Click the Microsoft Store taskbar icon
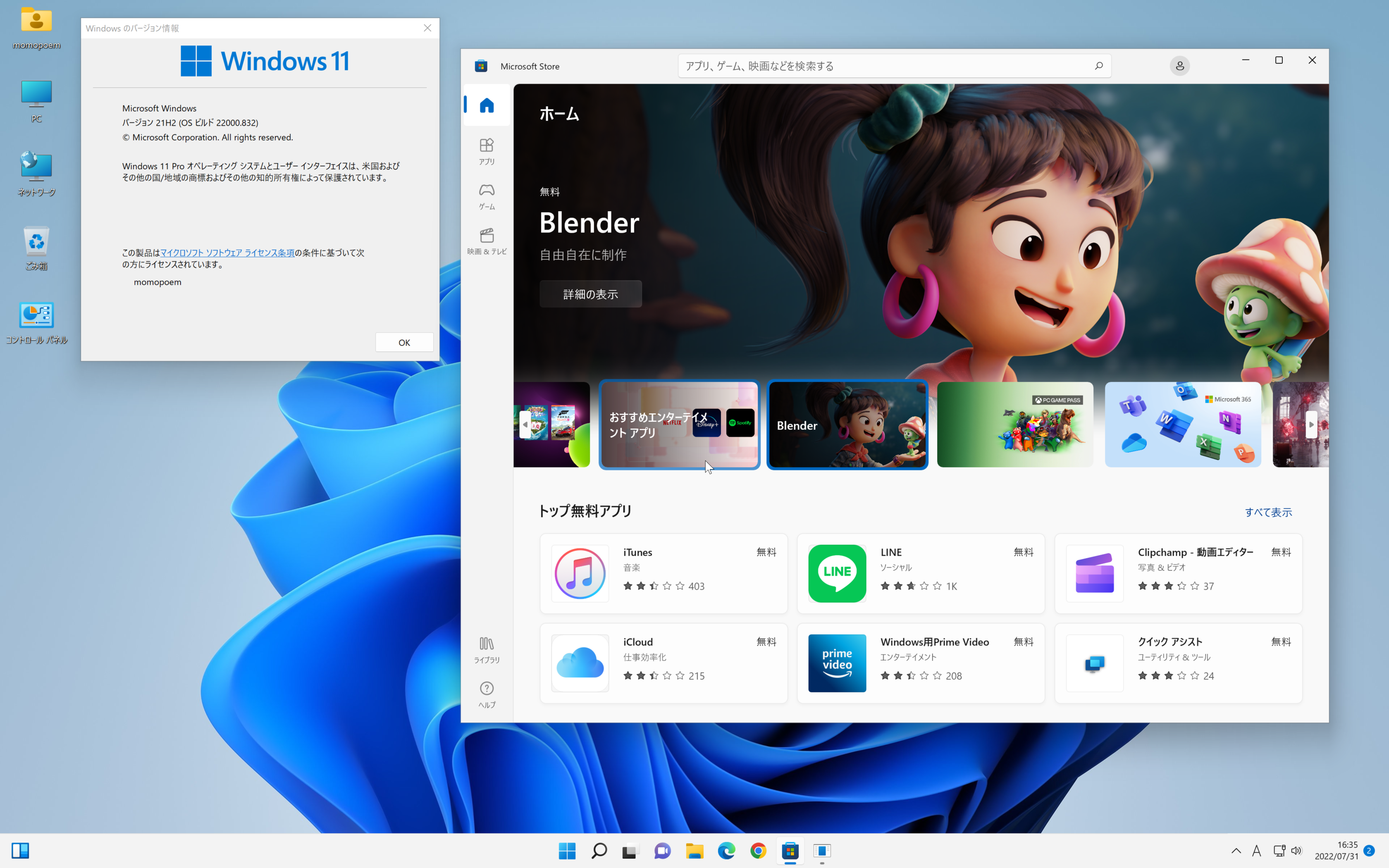Viewport: 1389px width, 868px height. coord(790,851)
